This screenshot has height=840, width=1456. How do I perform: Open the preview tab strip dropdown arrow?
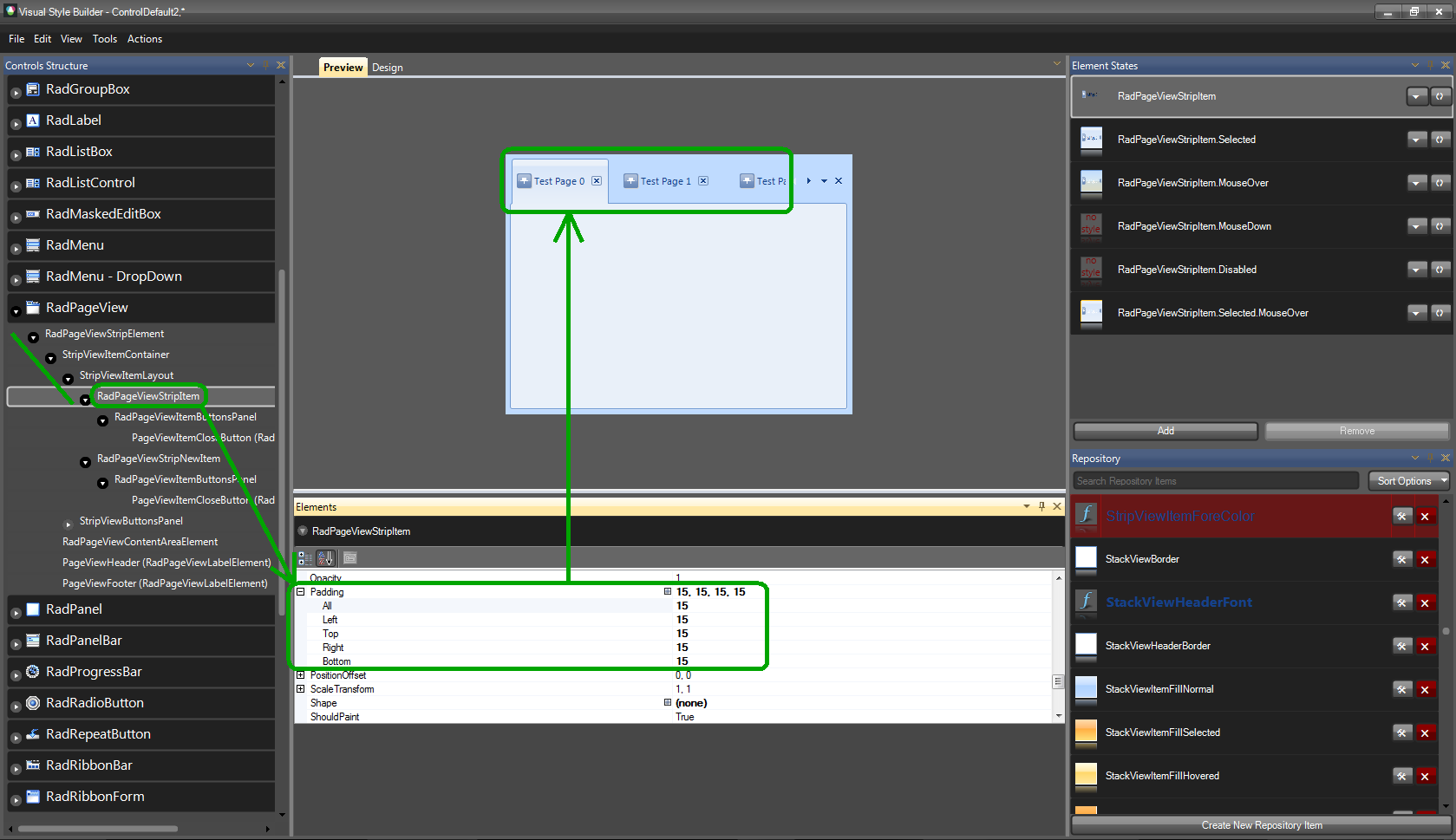[x=824, y=181]
